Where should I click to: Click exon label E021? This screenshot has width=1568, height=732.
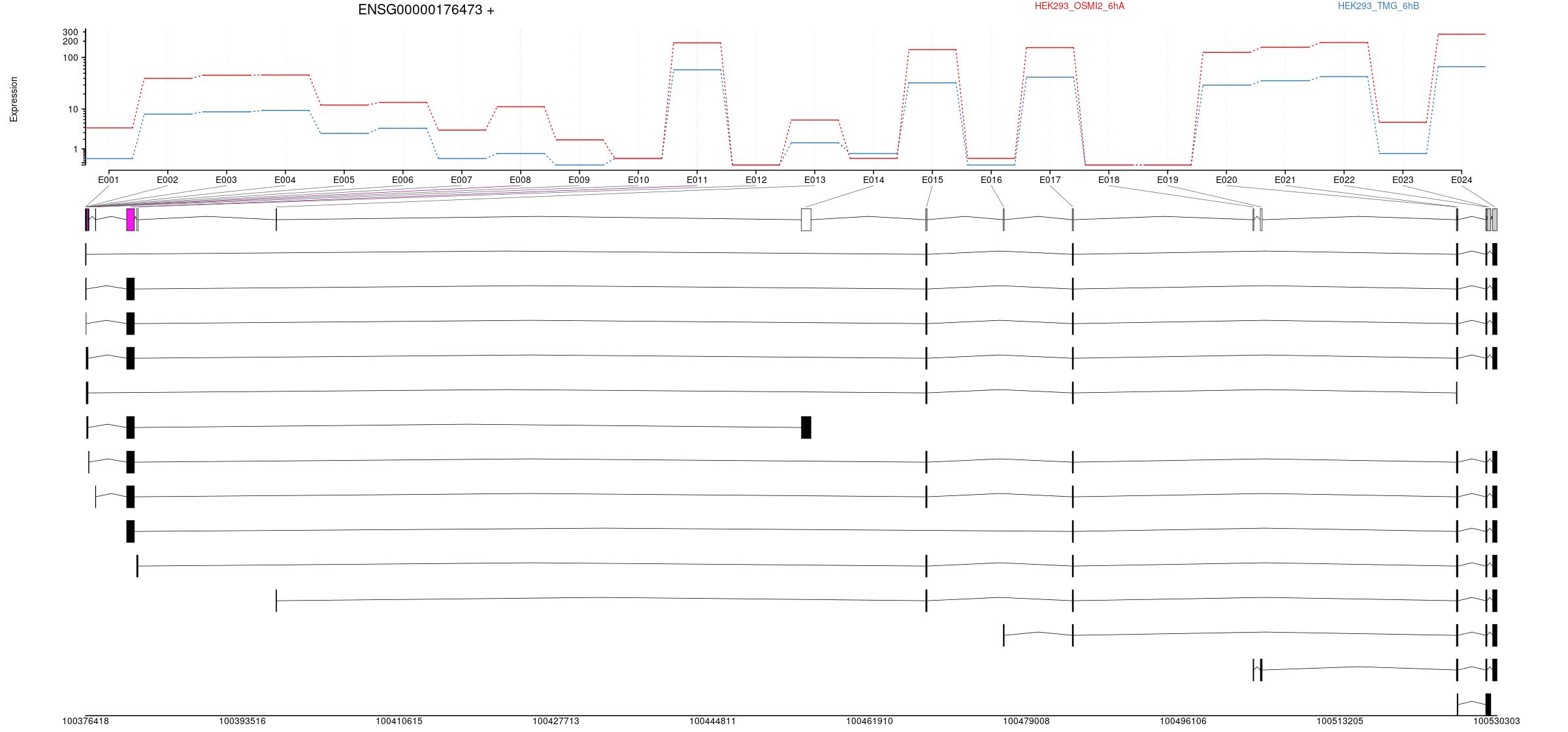tap(1285, 180)
